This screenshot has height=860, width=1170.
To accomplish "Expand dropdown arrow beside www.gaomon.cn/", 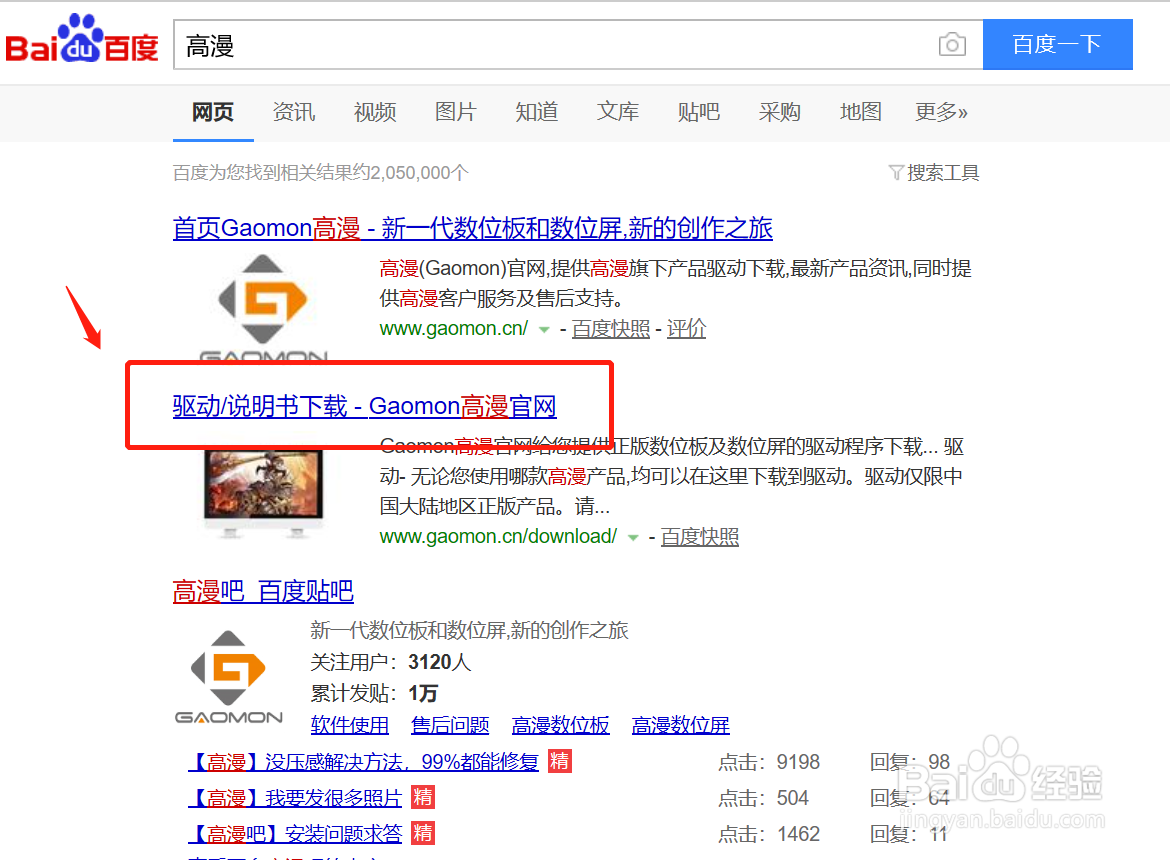I will pyautogui.click(x=545, y=330).
